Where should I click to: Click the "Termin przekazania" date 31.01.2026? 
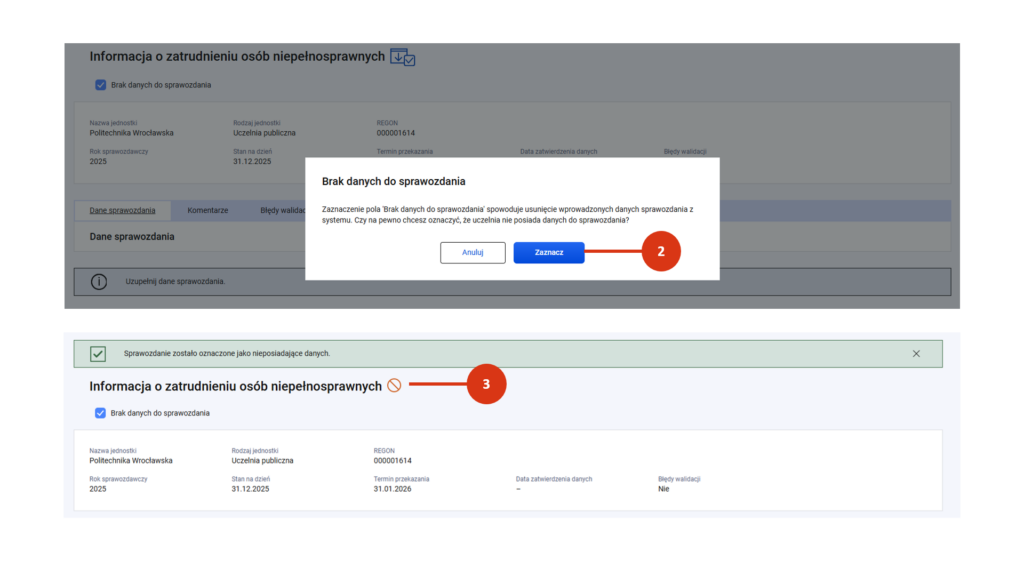tap(393, 489)
